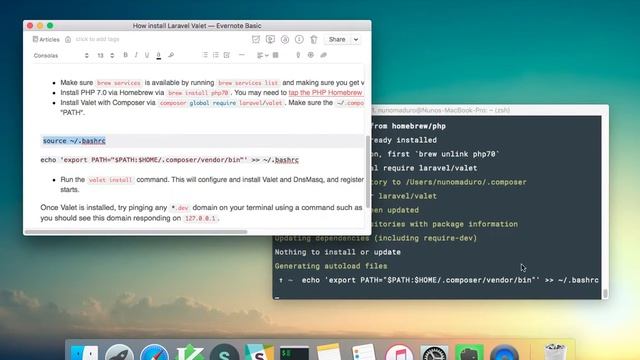Select the highlighter tool

(x=171, y=55)
